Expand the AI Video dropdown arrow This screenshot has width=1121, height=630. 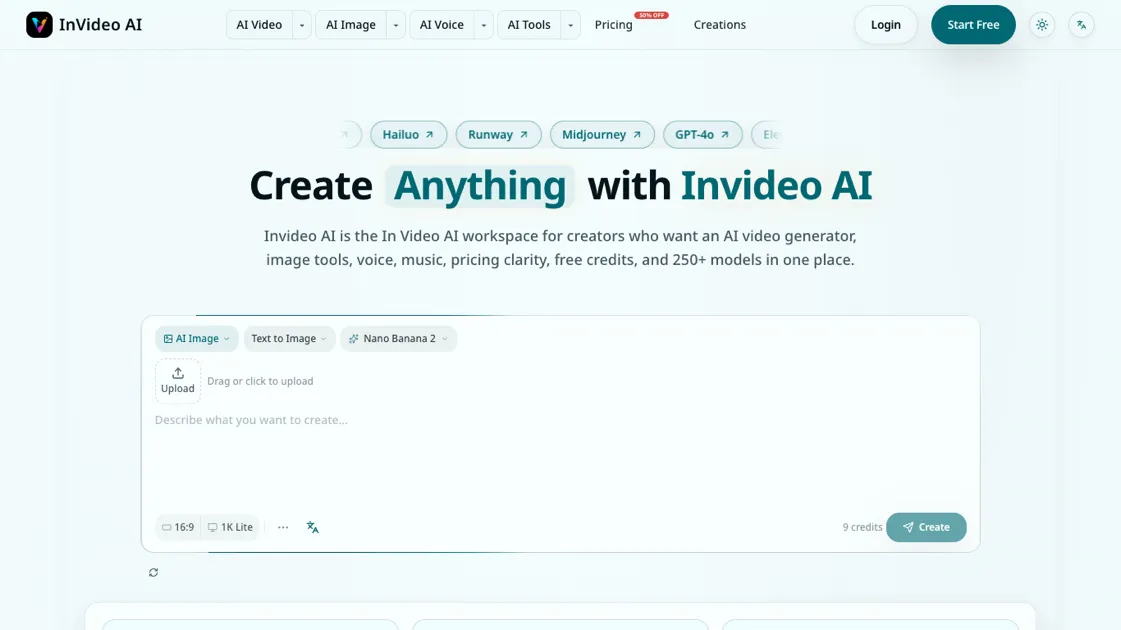point(302,25)
